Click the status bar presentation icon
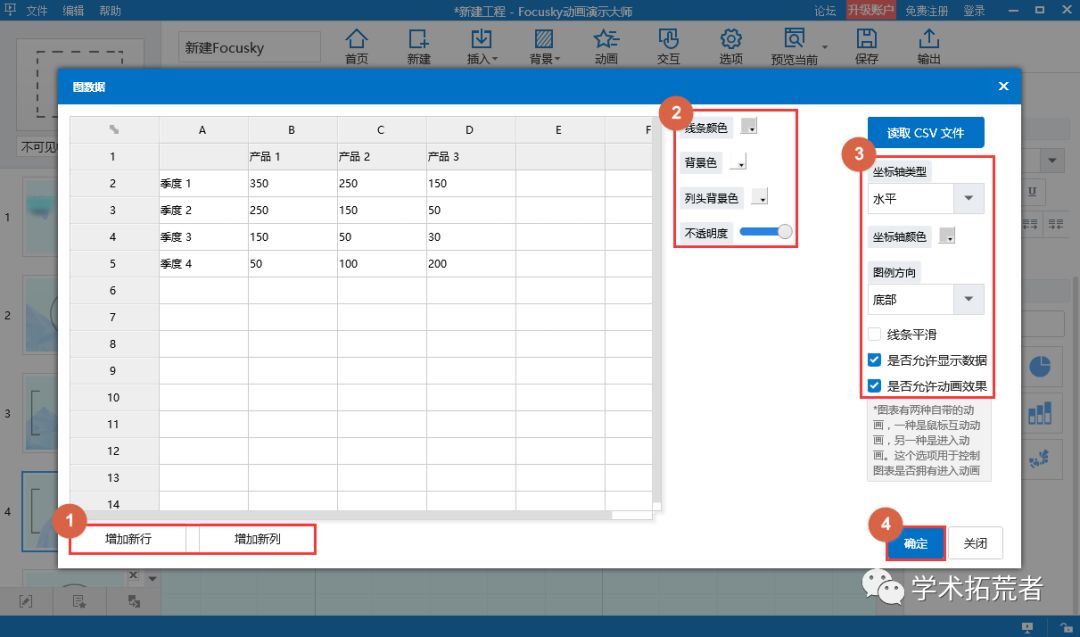This screenshot has height=637, width=1080. pyautogui.click(x=1028, y=627)
